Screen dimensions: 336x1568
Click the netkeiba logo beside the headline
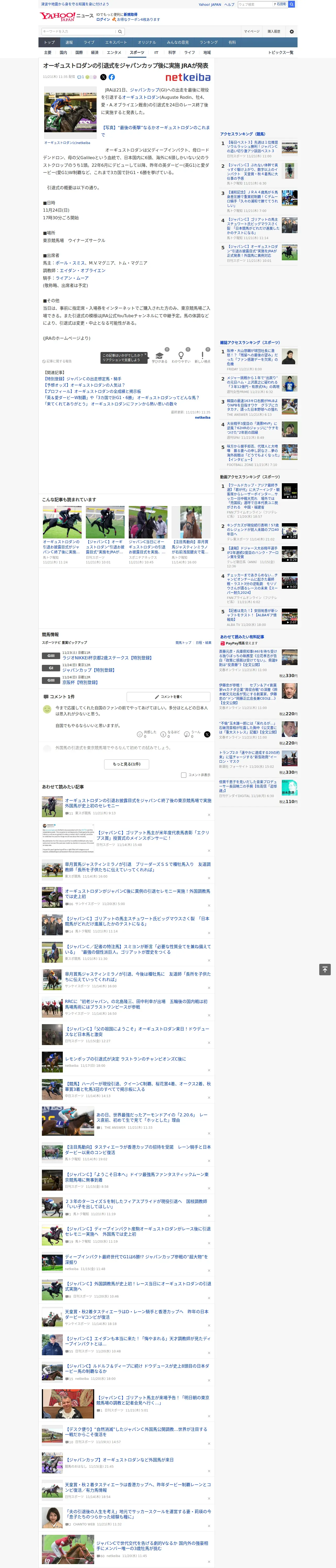coord(188,77)
